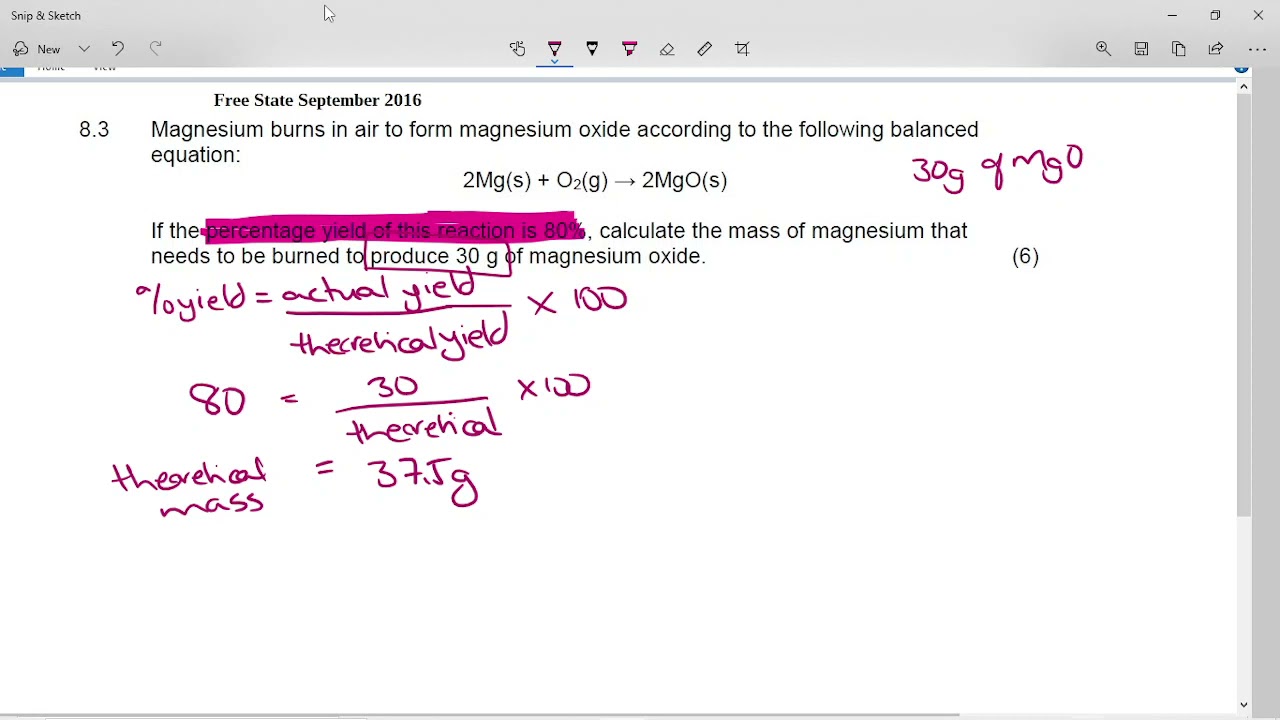Screen dimensions: 1280x720
Task: Share the snip
Action: [1216, 49]
